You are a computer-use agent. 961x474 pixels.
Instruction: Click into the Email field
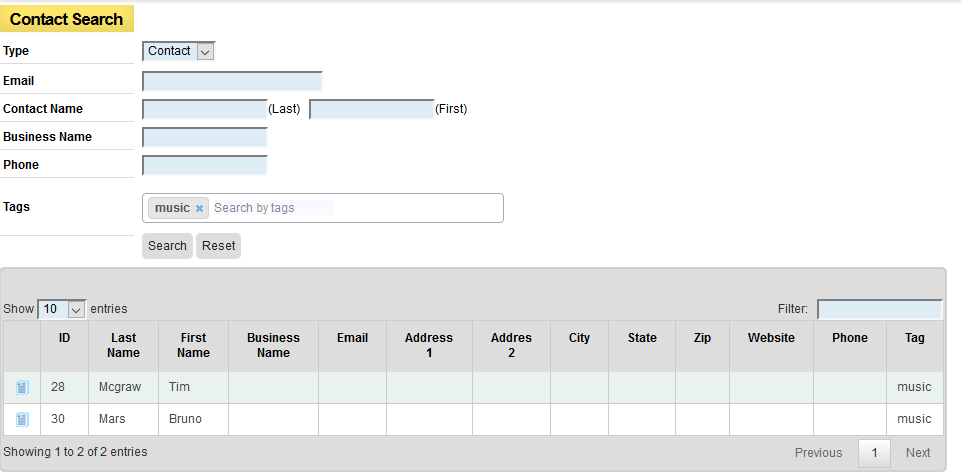click(232, 81)
